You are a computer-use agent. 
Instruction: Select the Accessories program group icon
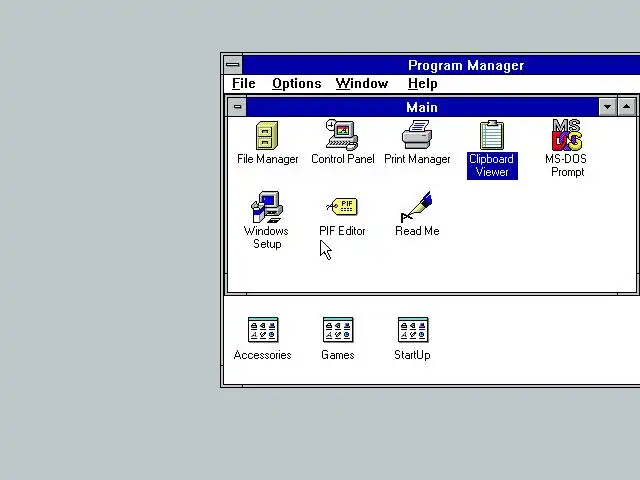[x=263, y=330]
